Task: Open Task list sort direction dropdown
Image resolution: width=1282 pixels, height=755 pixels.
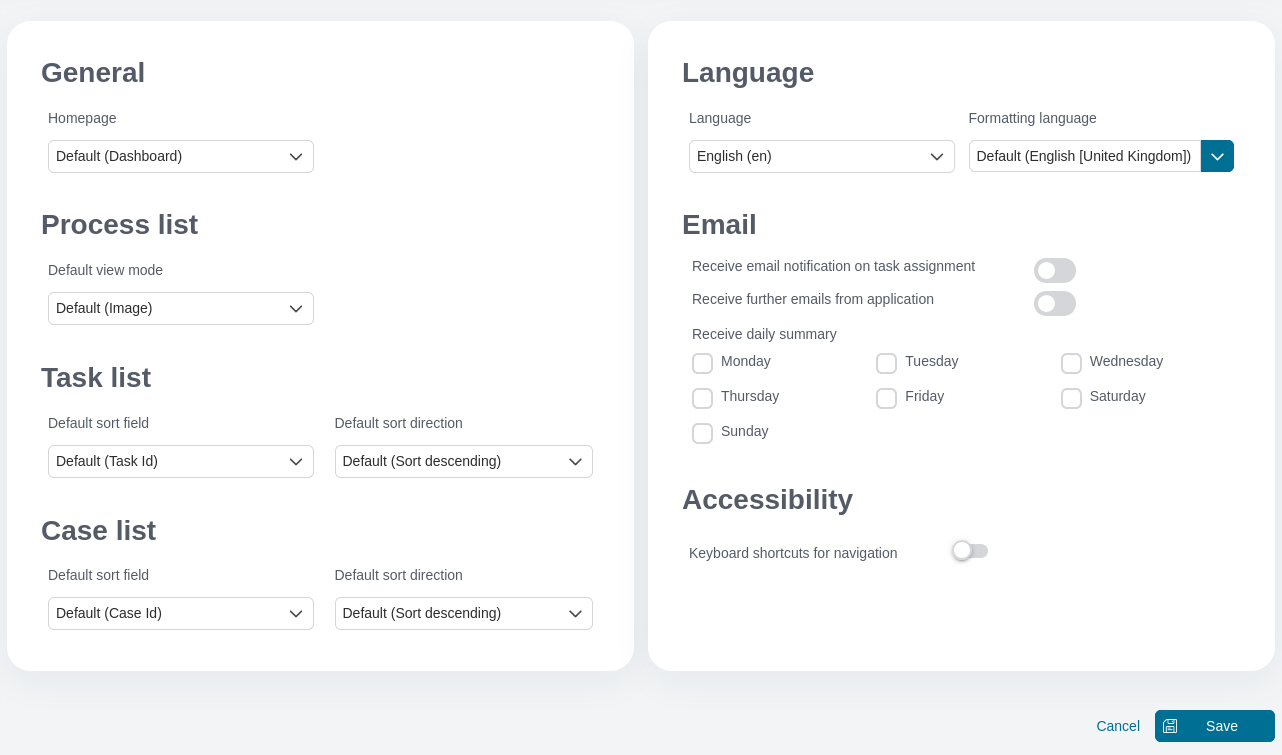Action: (463, 462)
